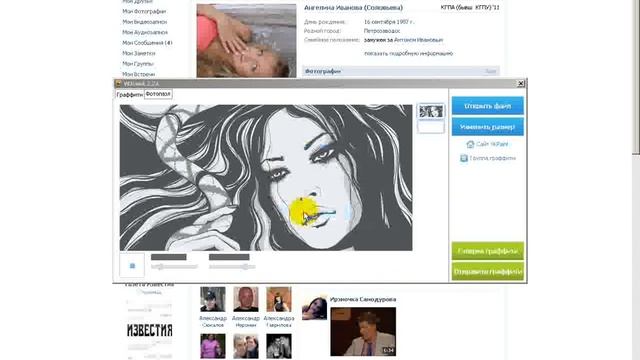Click показать подробную информацию link
This screenshot has width=640, height=360.
point(409,53)
